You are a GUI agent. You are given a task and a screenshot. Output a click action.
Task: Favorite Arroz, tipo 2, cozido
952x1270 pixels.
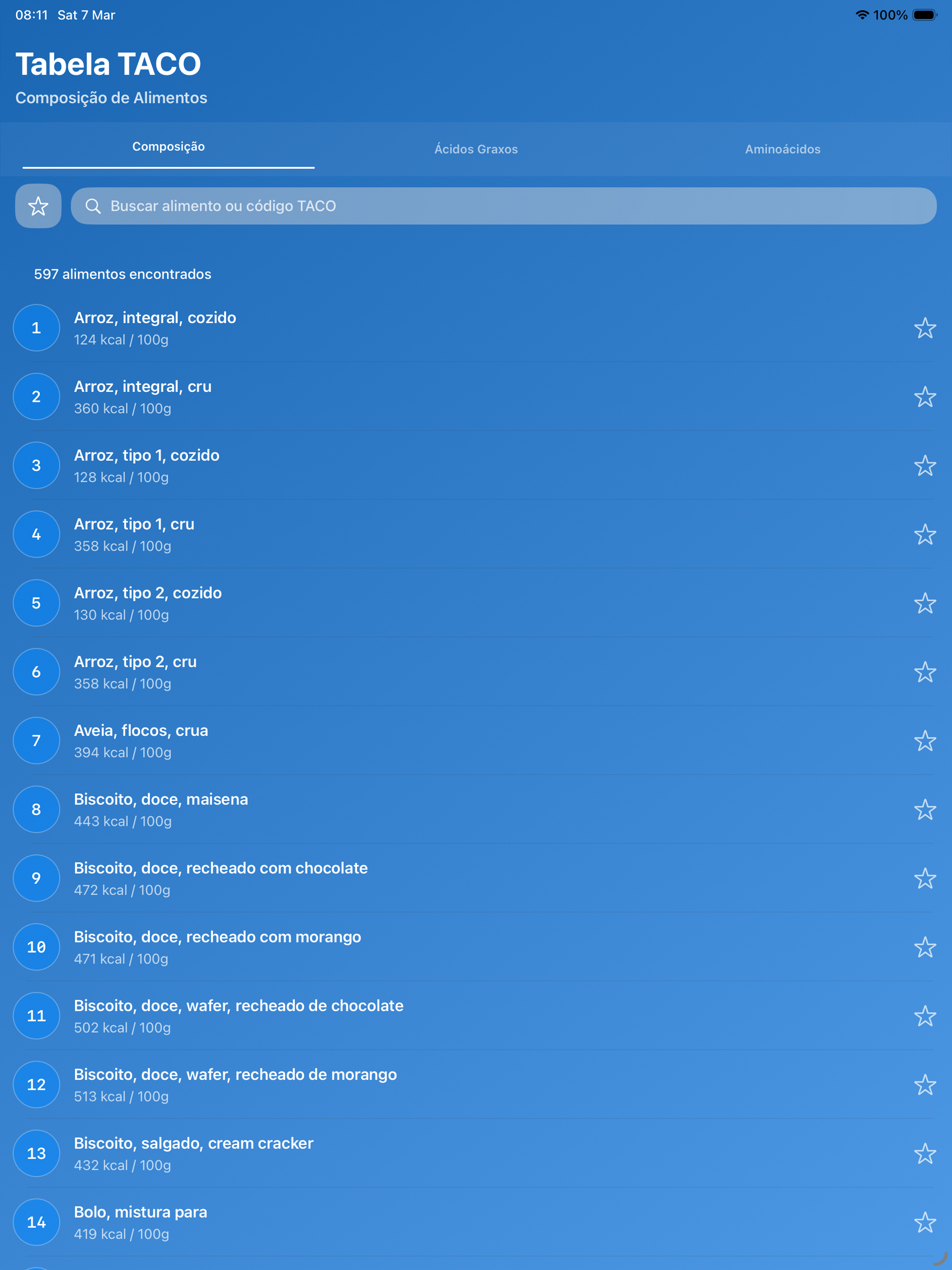point(925,603)
